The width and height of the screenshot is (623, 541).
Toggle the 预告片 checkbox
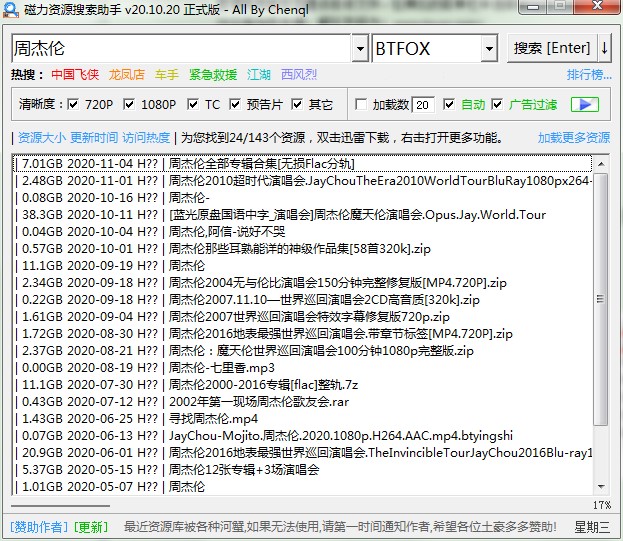coord(235,104)
